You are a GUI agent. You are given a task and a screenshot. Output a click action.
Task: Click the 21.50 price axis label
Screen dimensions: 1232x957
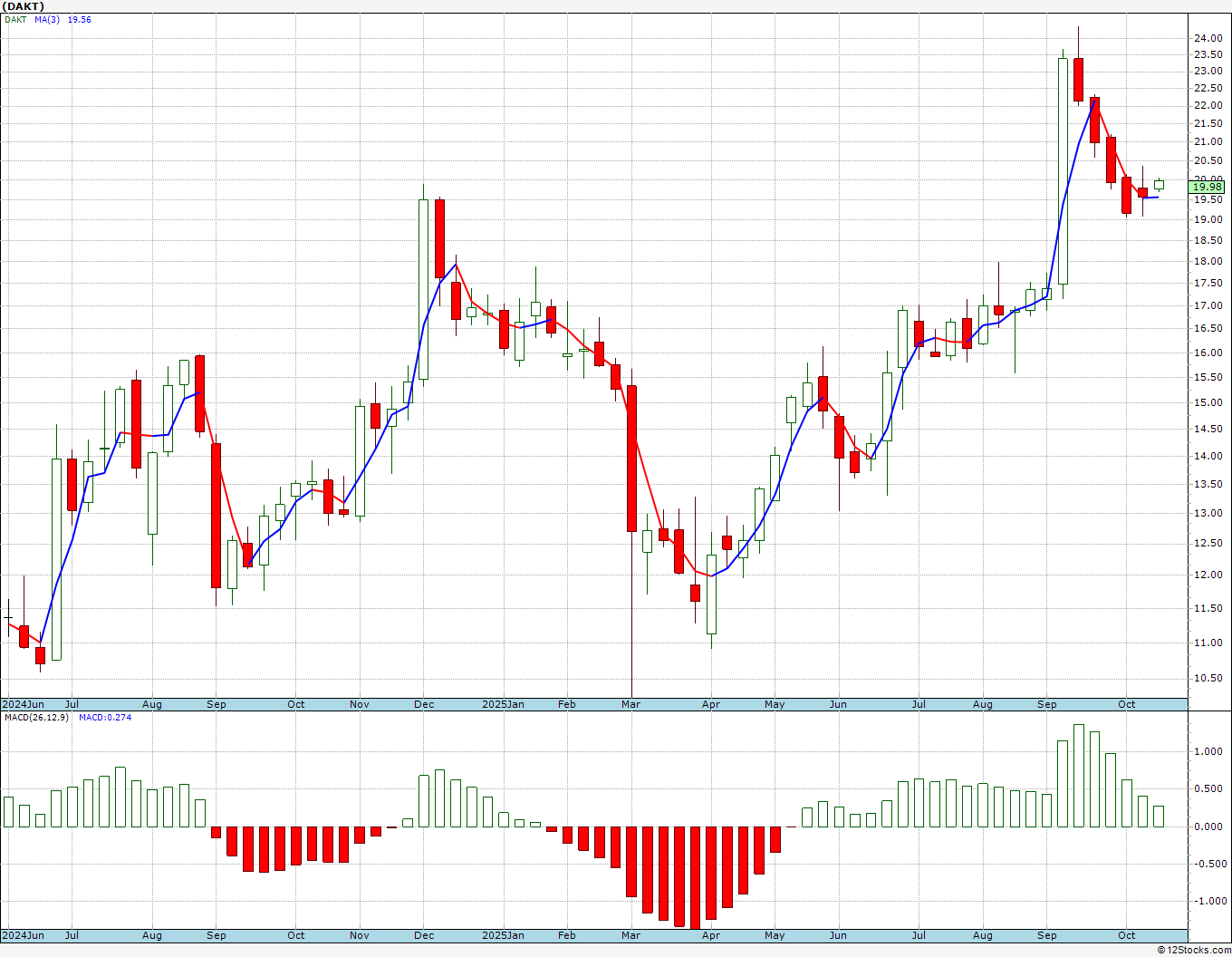(x=1208, y=123)
